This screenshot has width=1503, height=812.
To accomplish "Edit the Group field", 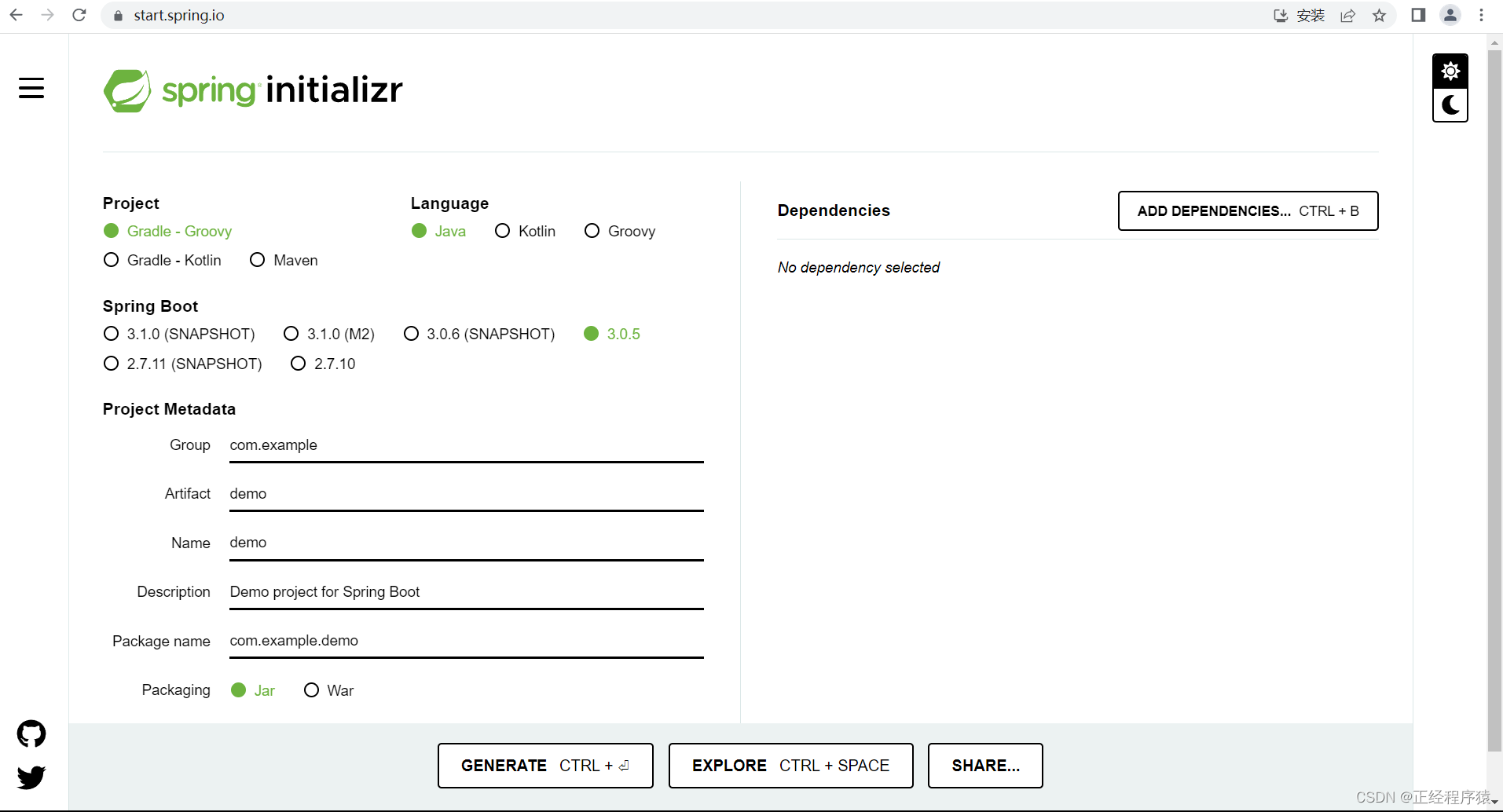I will pyautogui.click(x=467, y=445).
